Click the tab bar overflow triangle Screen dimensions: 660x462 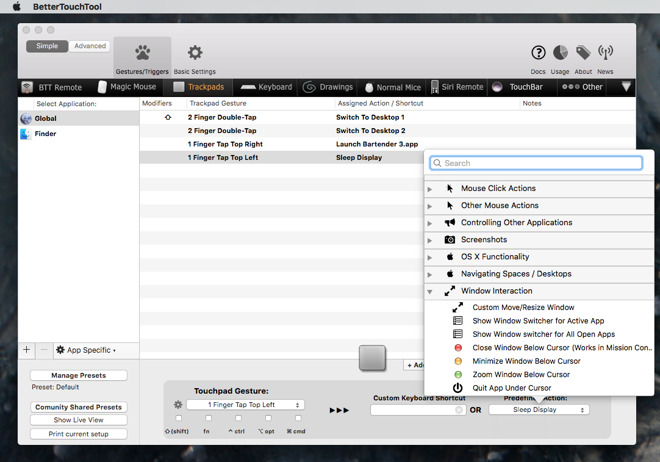(x=626, y=87)
